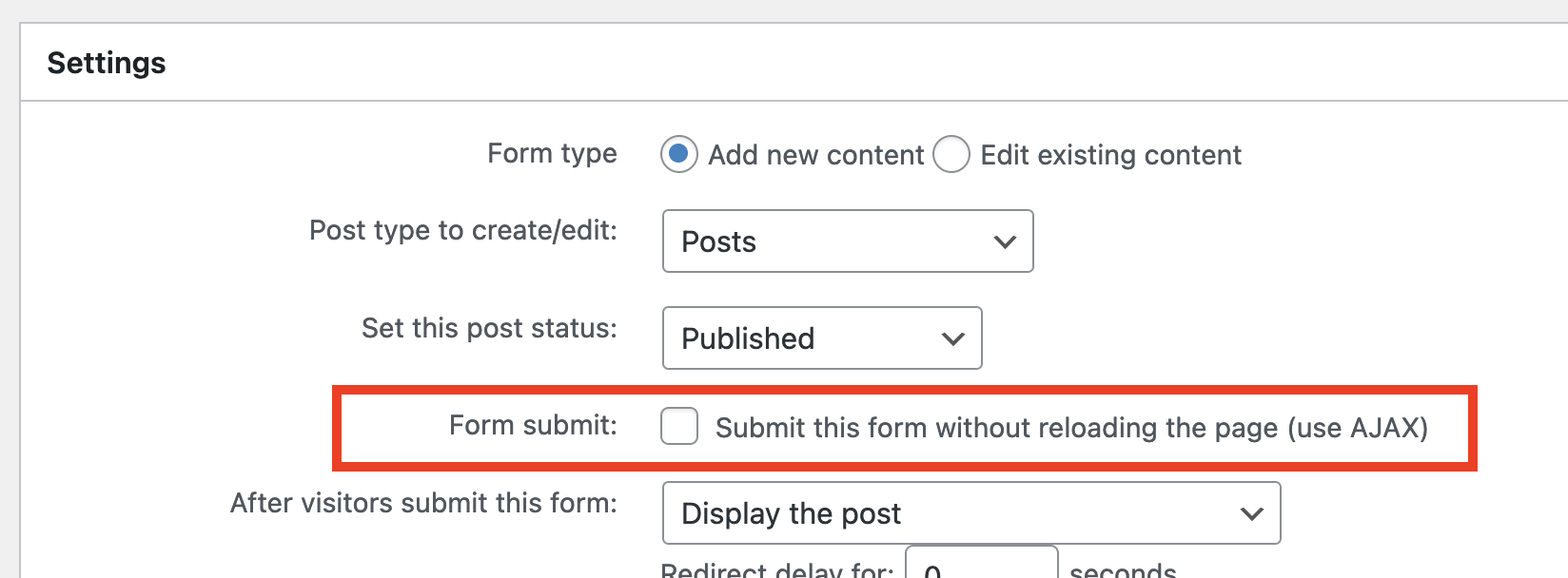1568x578 pixels.
Task: Click the "Set this post status:" label
Action: click(x=489, y=328)
